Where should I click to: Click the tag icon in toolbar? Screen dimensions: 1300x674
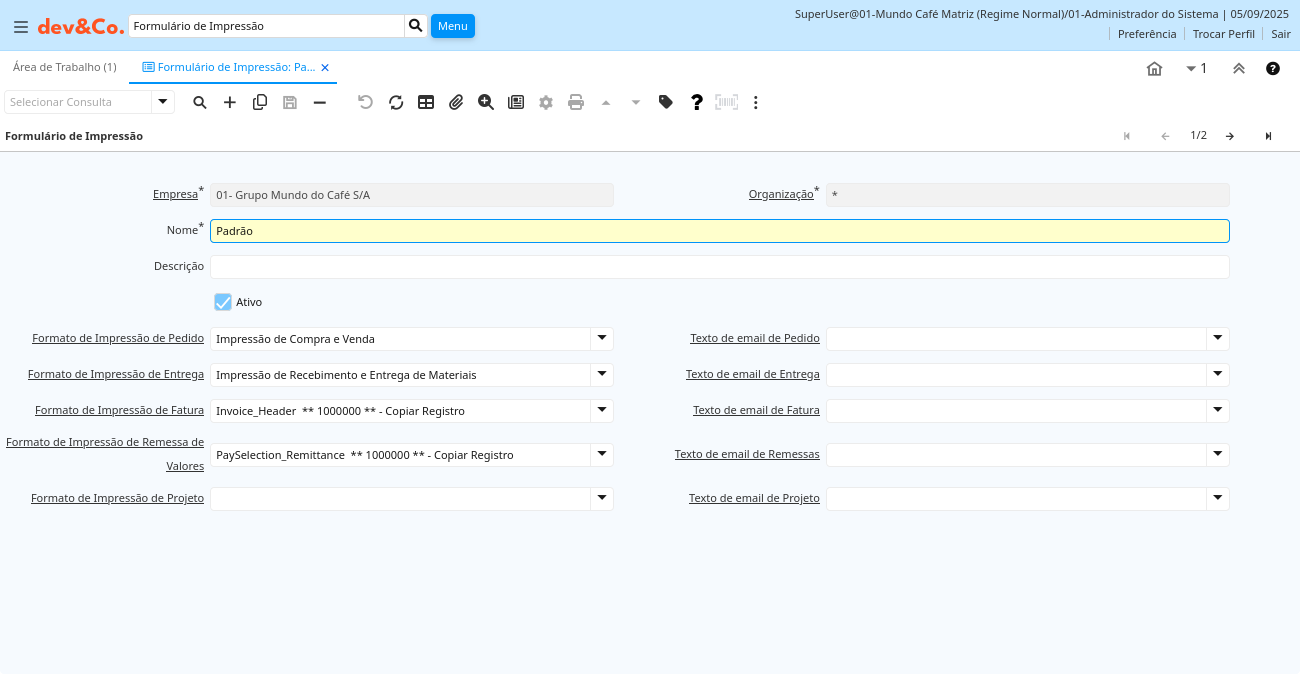click(666, 102)
